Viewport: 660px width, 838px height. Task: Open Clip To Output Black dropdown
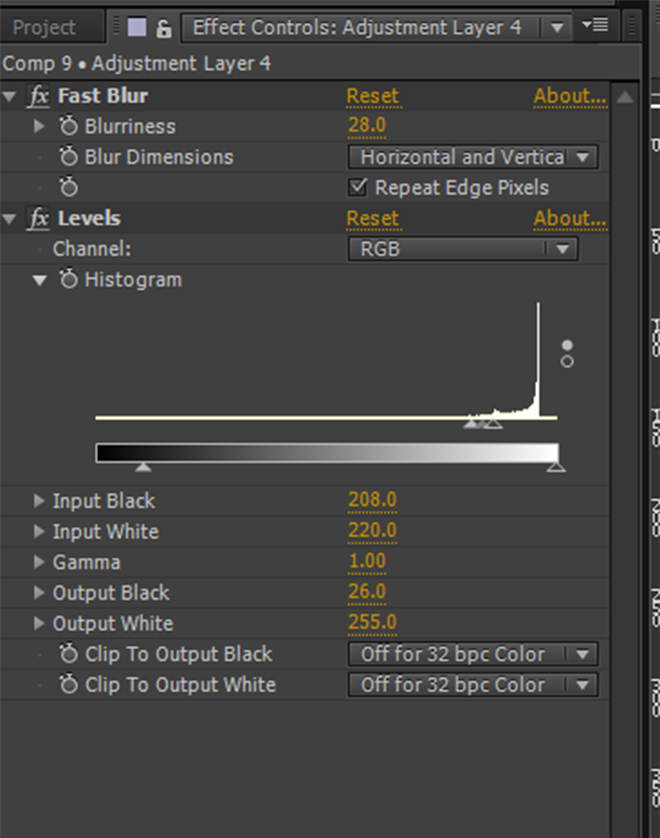click(x=472, y=654)
